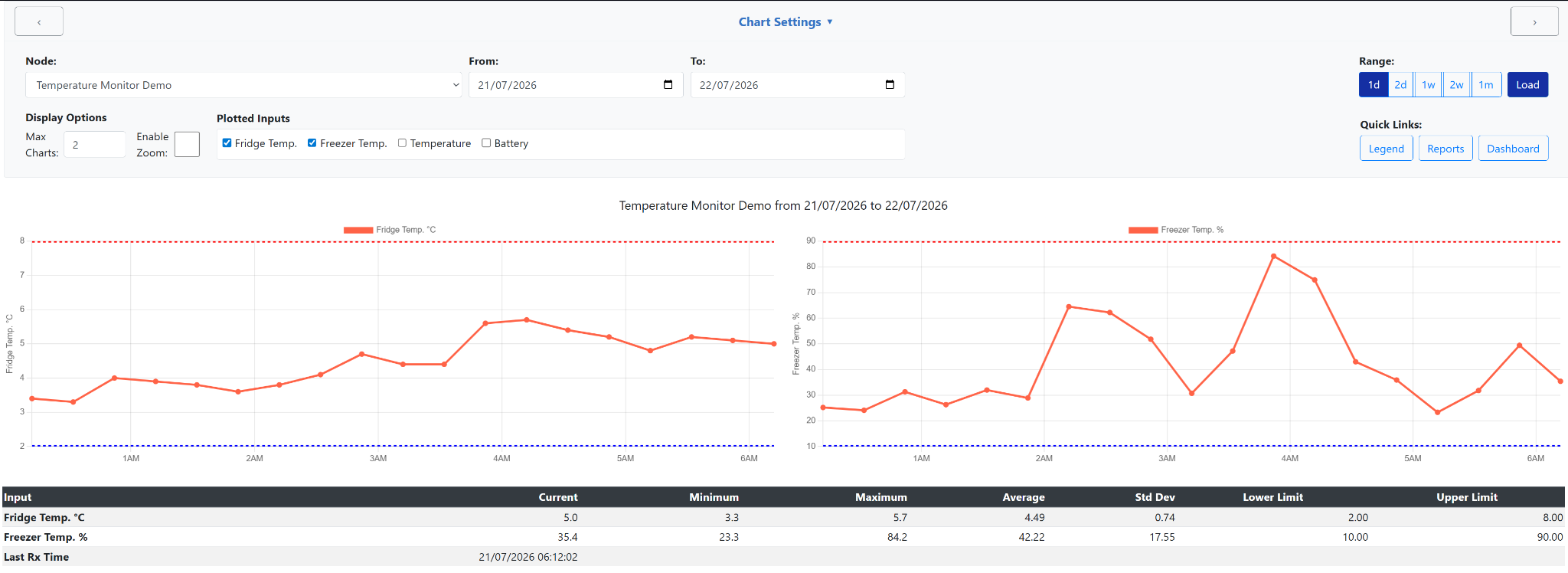Screen dimensions: 1568x573
Task: Open the From date calendar picker icon
Action: [668, 84]
